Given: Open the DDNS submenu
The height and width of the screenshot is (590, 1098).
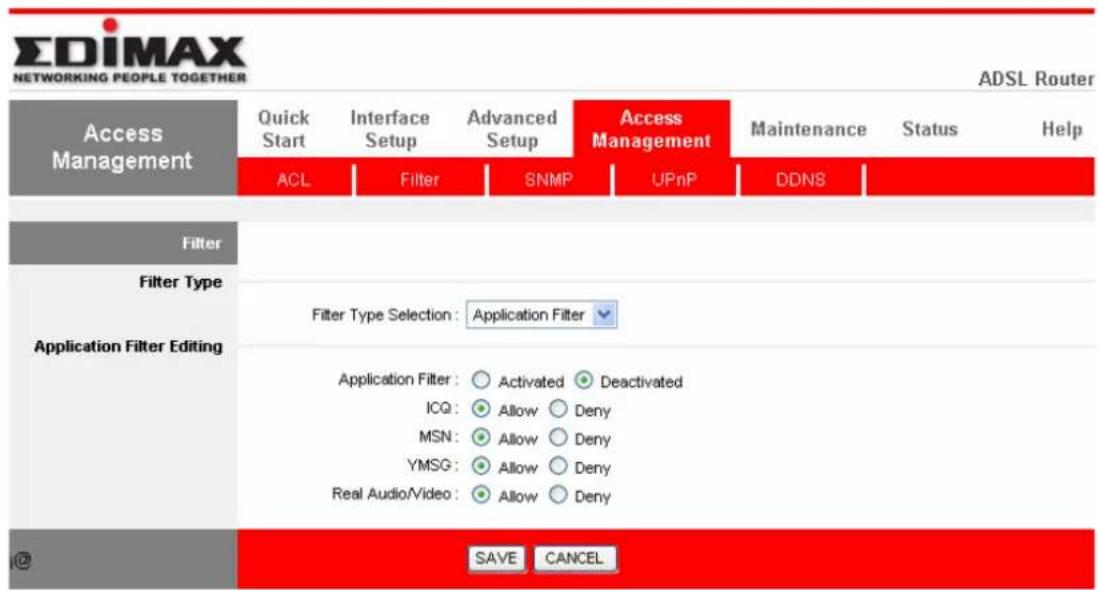Looking at the screenshot, I should pos(800,180).
